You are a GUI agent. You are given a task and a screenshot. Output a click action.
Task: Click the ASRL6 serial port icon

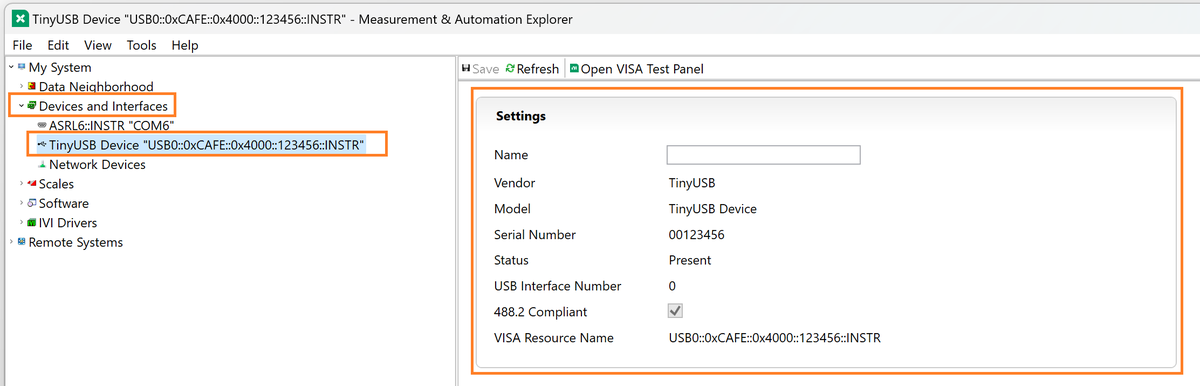click(x=42, y=126)
